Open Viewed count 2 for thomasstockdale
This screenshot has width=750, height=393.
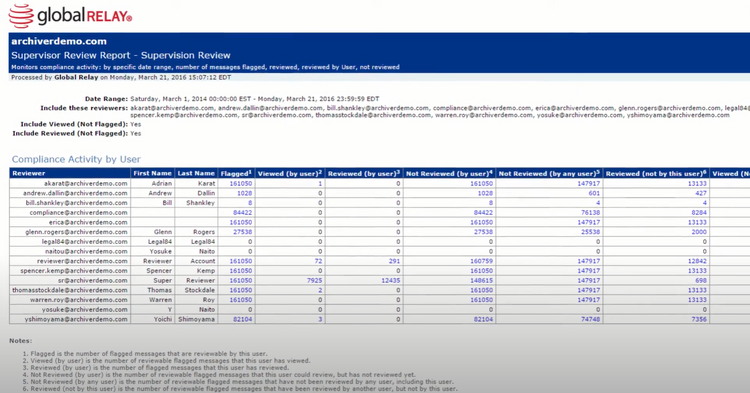[320, 290]
